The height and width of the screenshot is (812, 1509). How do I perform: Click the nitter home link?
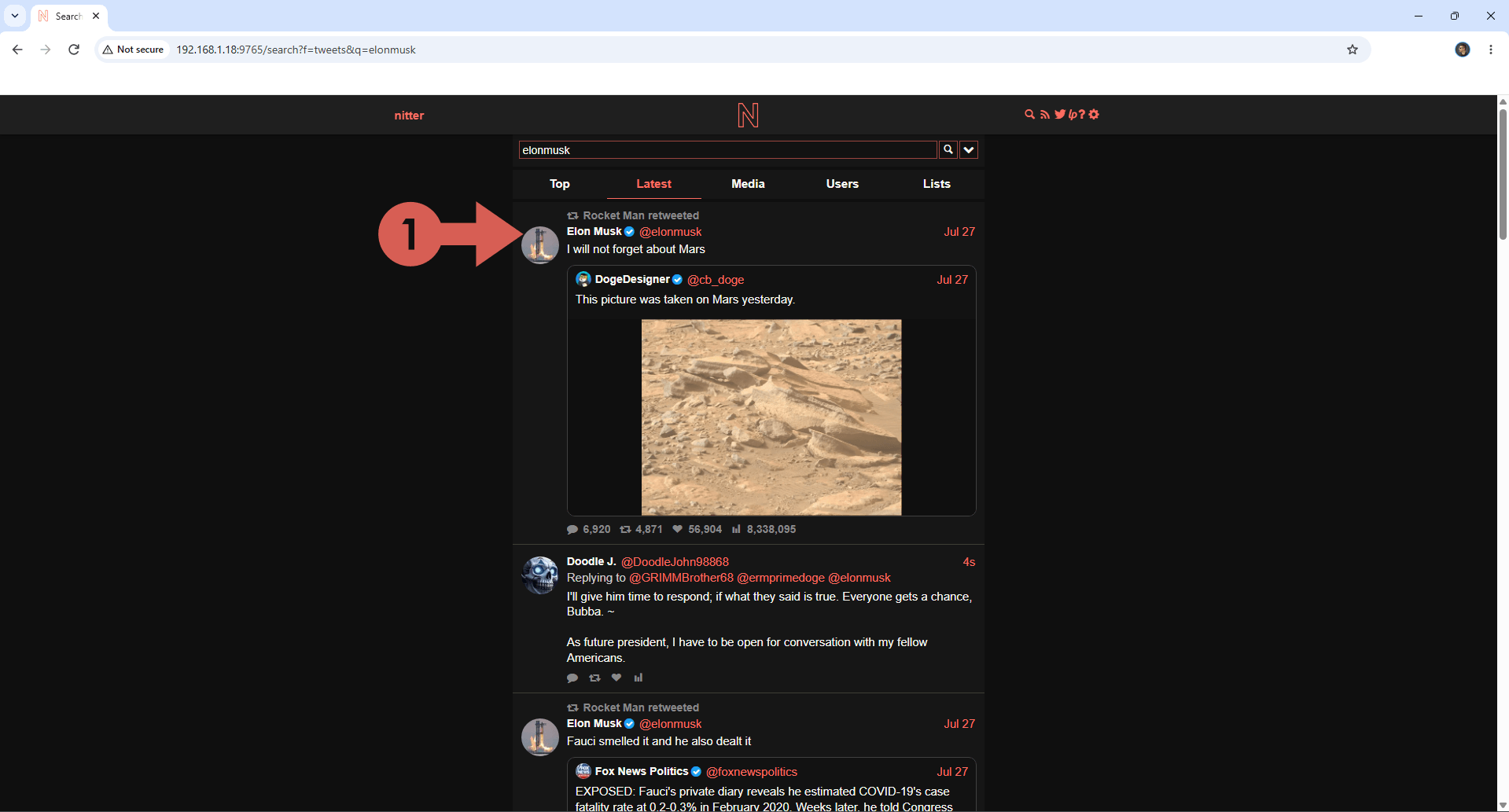[409, 116]
